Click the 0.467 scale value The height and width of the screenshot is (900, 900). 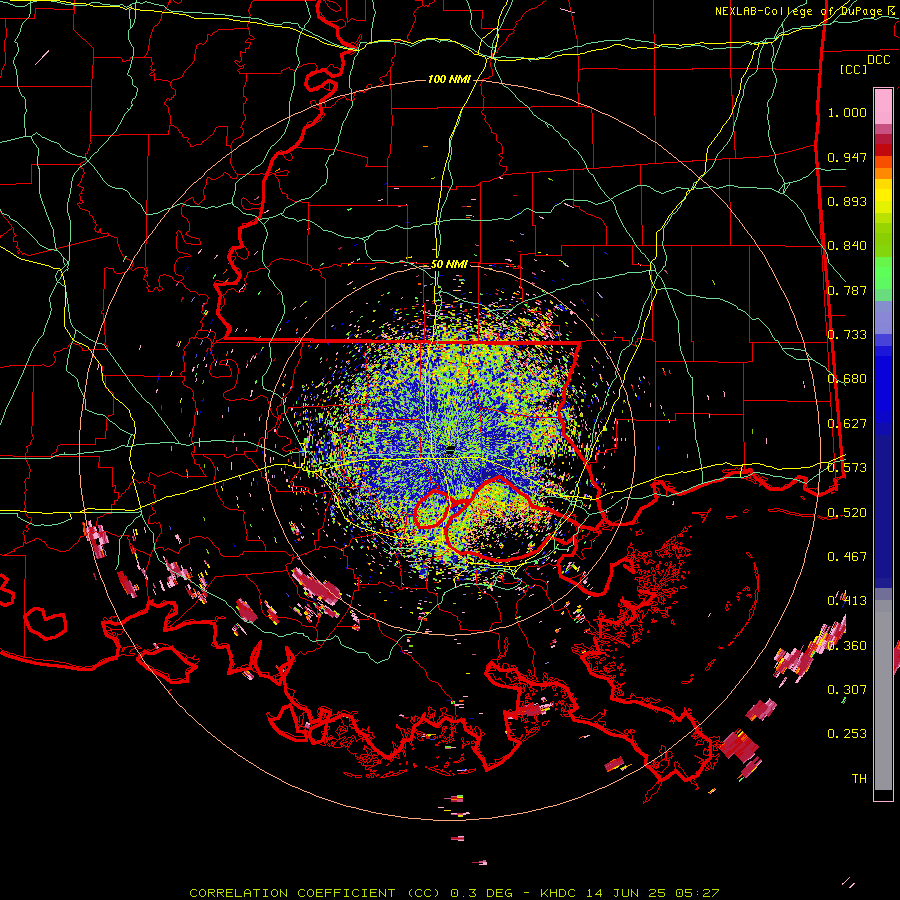coord(847,556)
